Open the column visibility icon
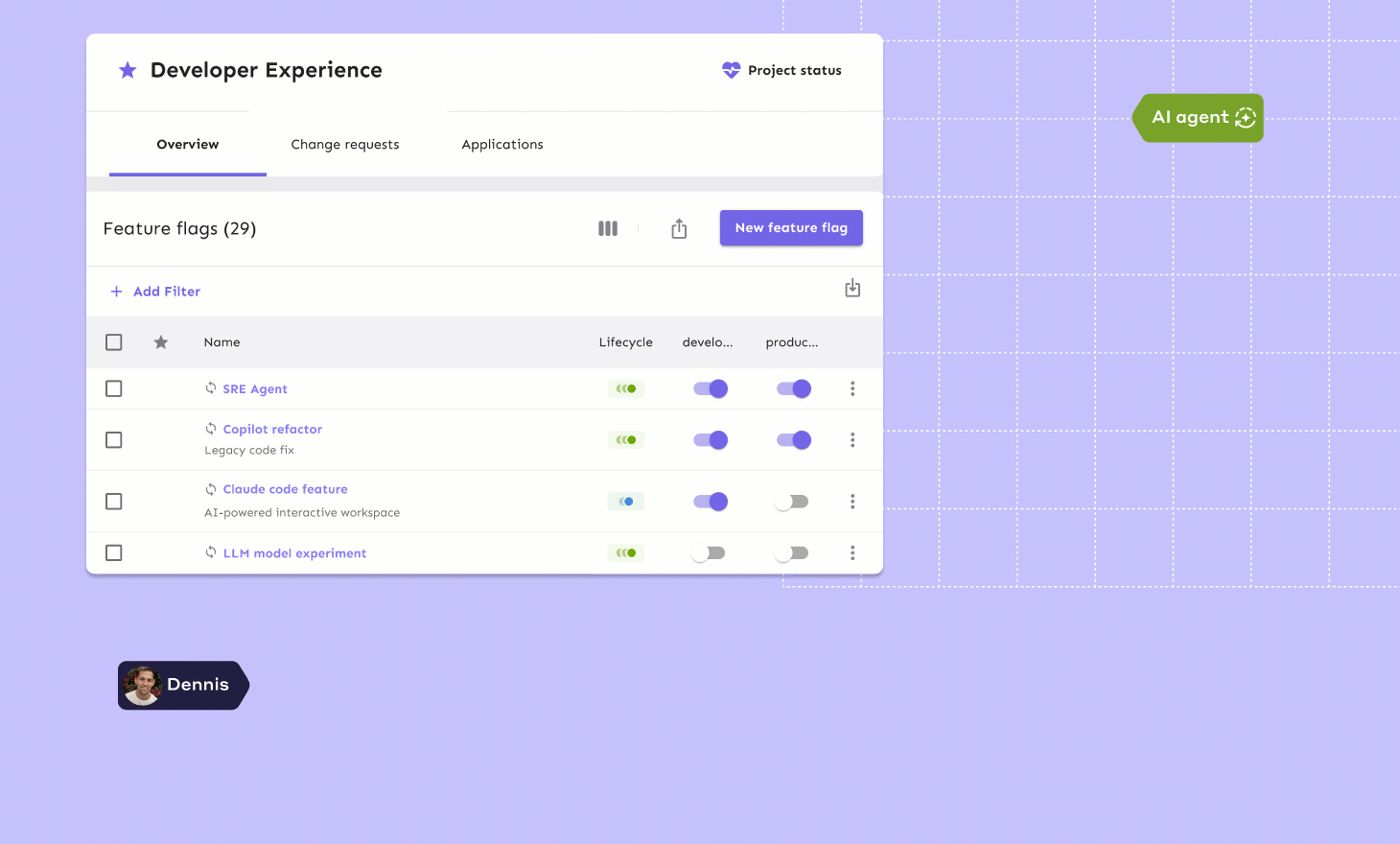 608,228
